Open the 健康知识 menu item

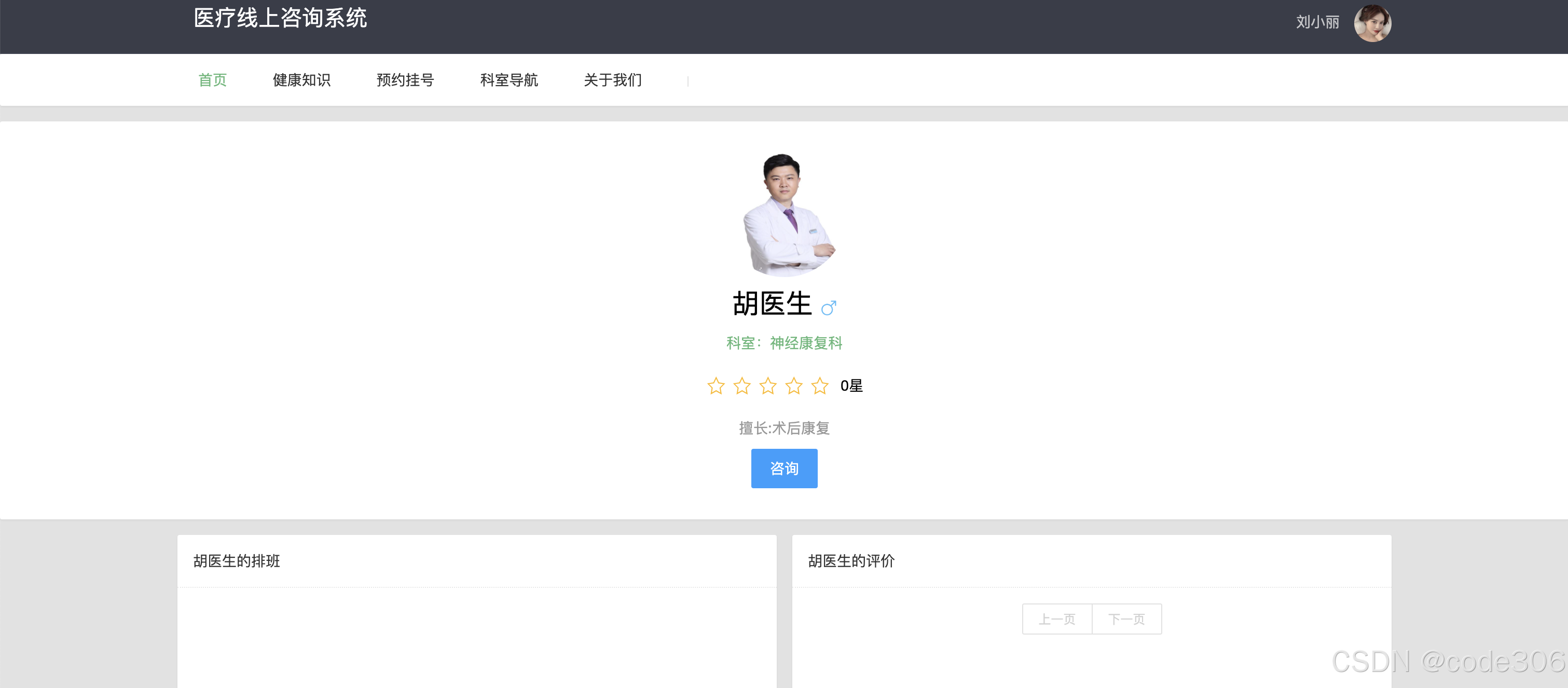pyautogui.click(x=301, y=80)
